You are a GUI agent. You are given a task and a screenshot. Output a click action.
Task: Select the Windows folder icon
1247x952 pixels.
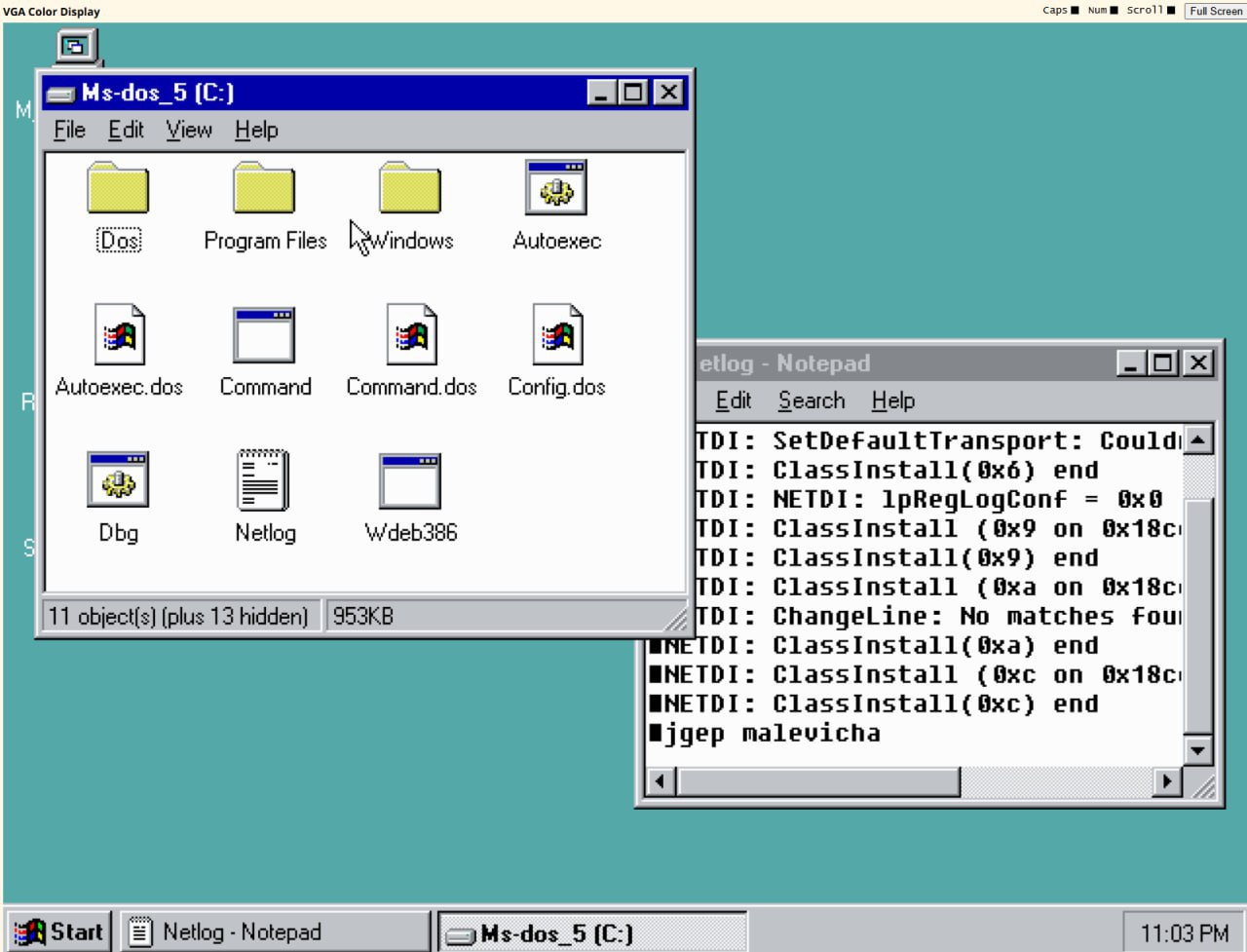point(410,189)
